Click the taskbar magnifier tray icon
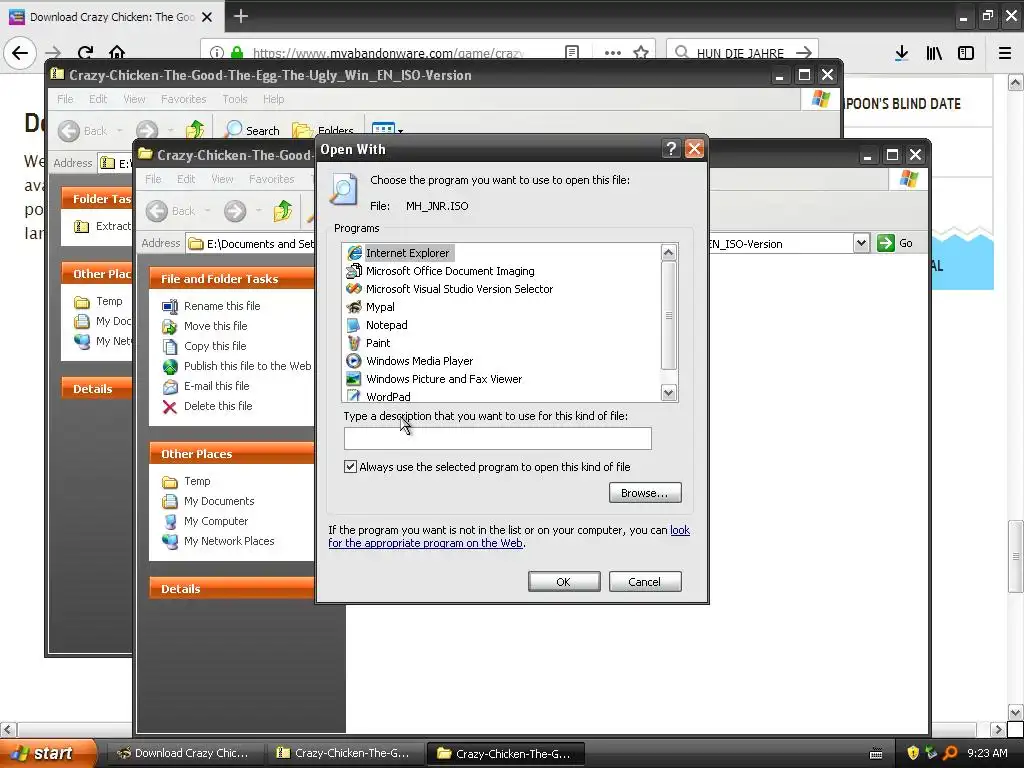 950,754
